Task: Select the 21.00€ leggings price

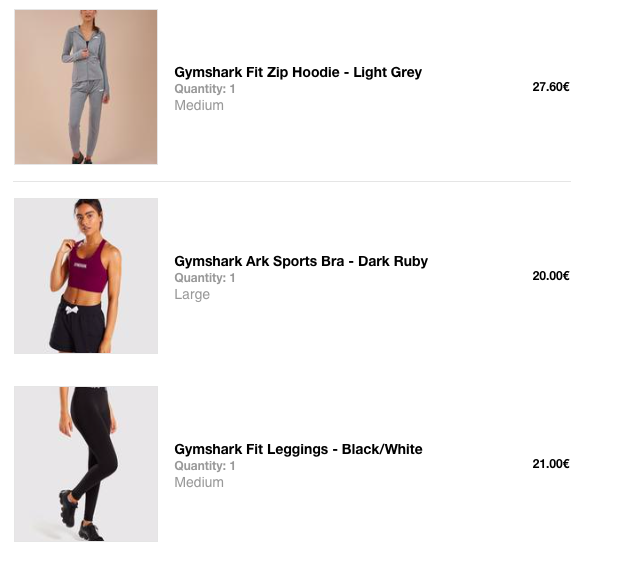Action: (x=551, y=464)
